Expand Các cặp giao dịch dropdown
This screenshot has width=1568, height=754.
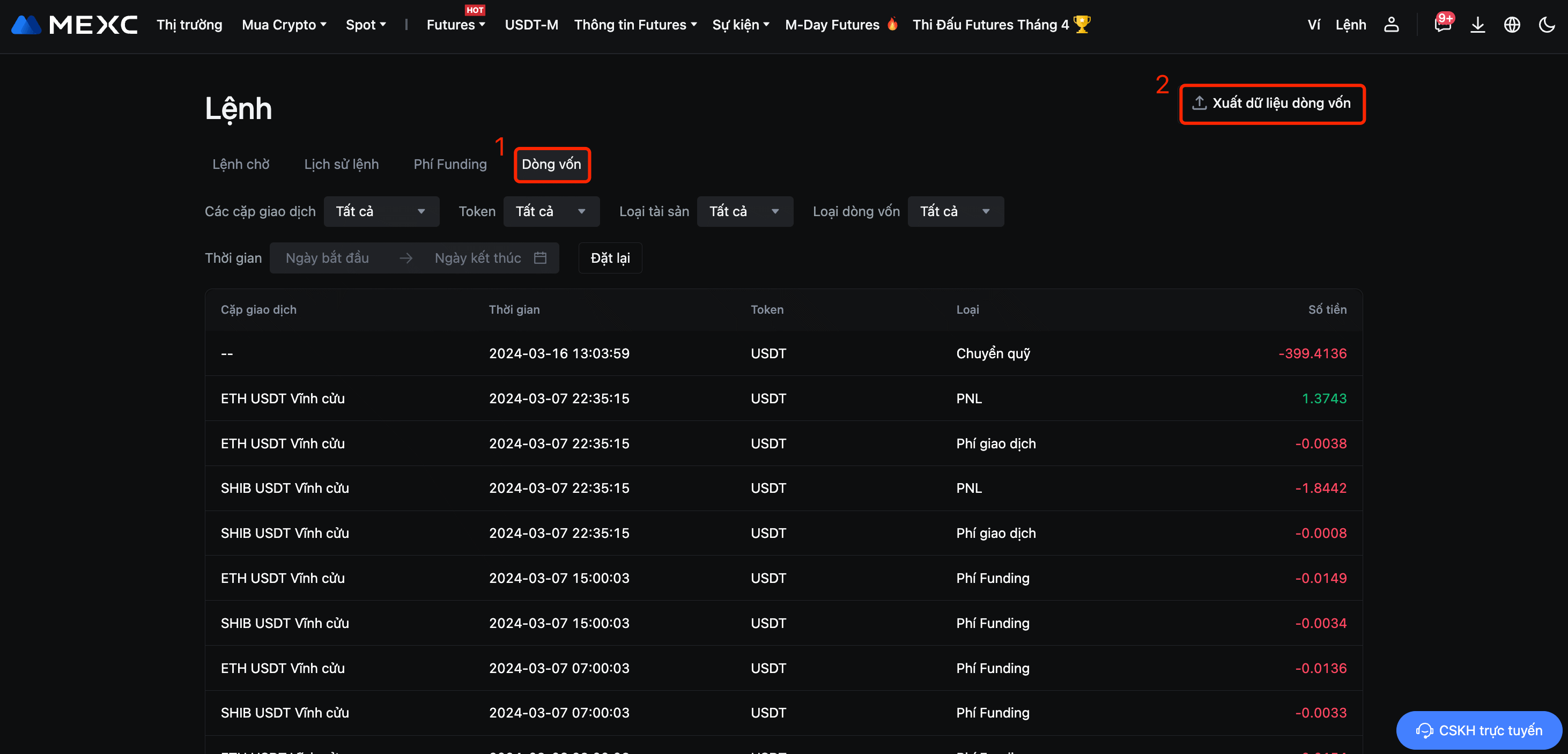click(381, 211)
